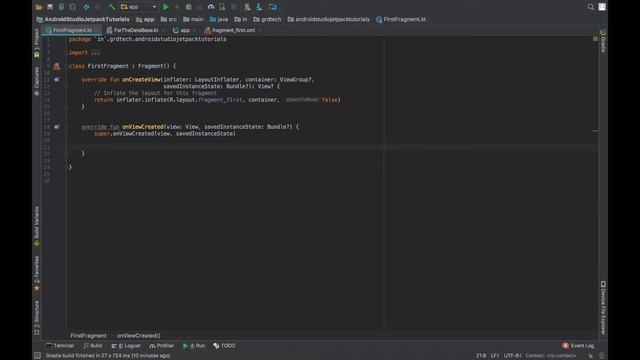Select AndroidStudioJetpackTutorials breadcrumb
The width and height of the screenshot is (640, 360).
point(83,19)
